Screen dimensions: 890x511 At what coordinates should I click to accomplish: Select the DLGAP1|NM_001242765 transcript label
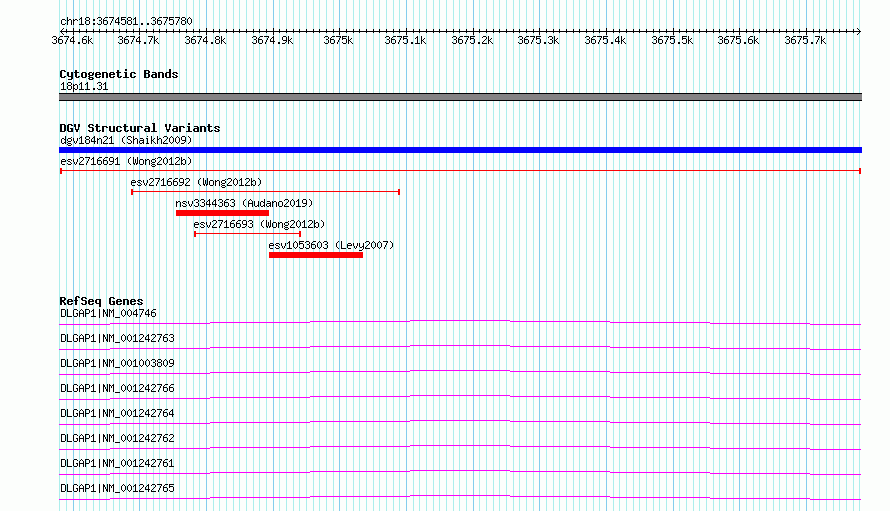(117, 488)
